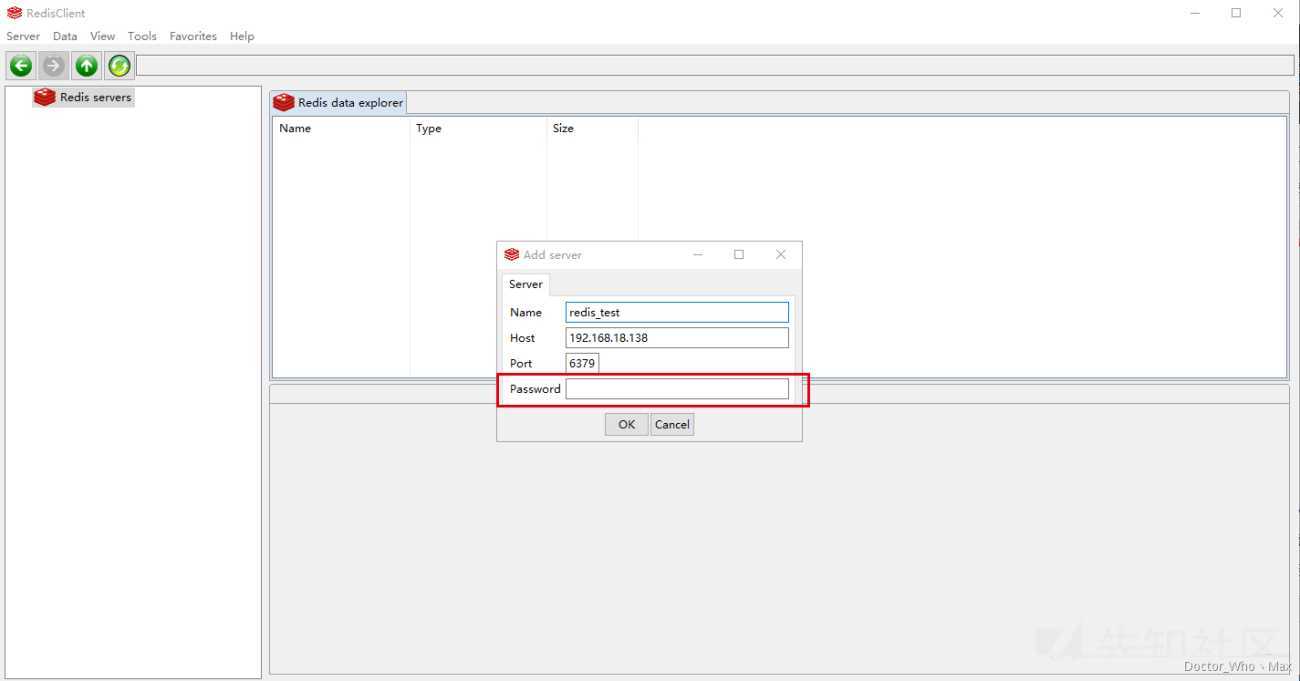The image size is (1300, 681).
Task: Maximize the Add server dialog
Action: coord(739,255)
